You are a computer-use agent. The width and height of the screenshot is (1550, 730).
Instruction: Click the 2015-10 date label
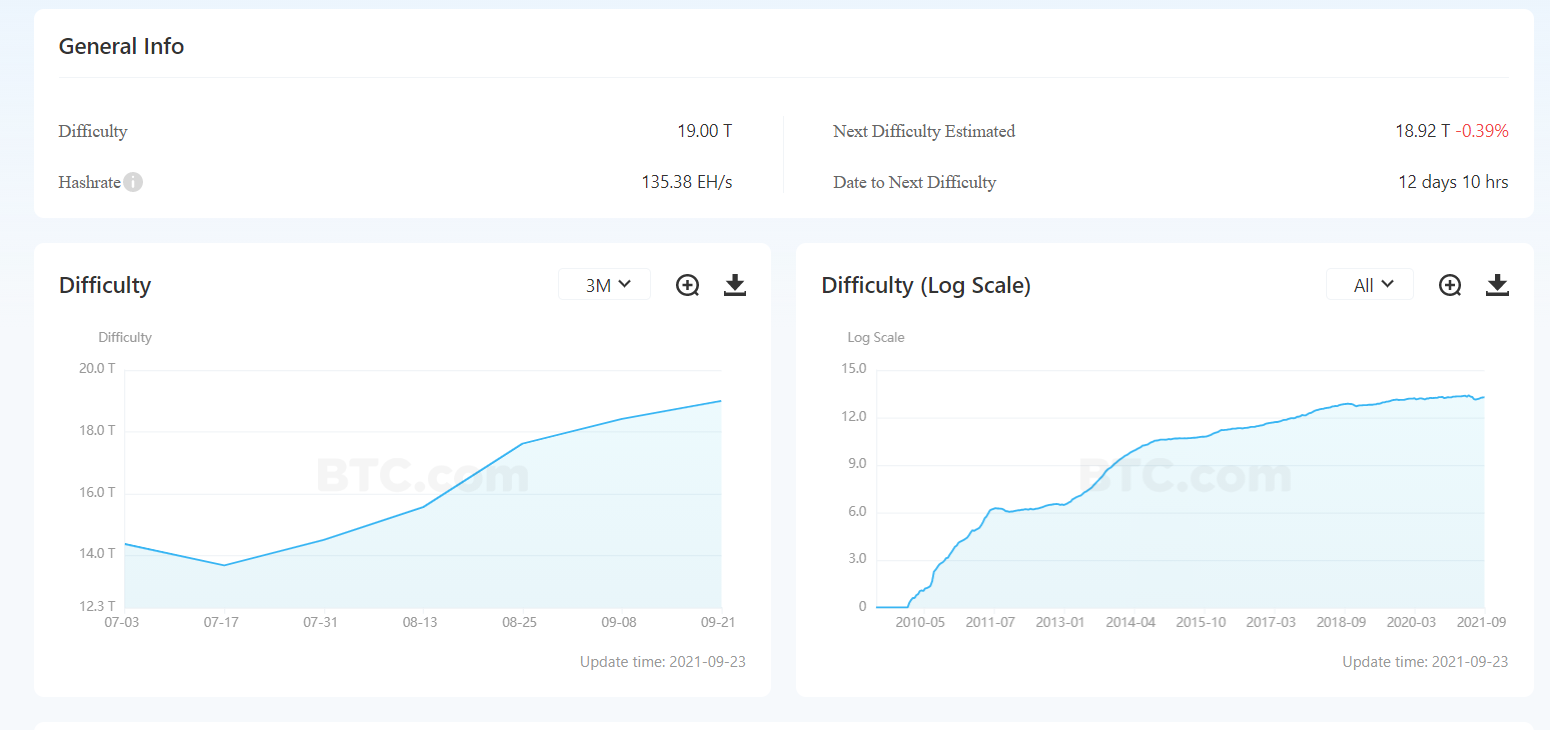[1201, 622]
